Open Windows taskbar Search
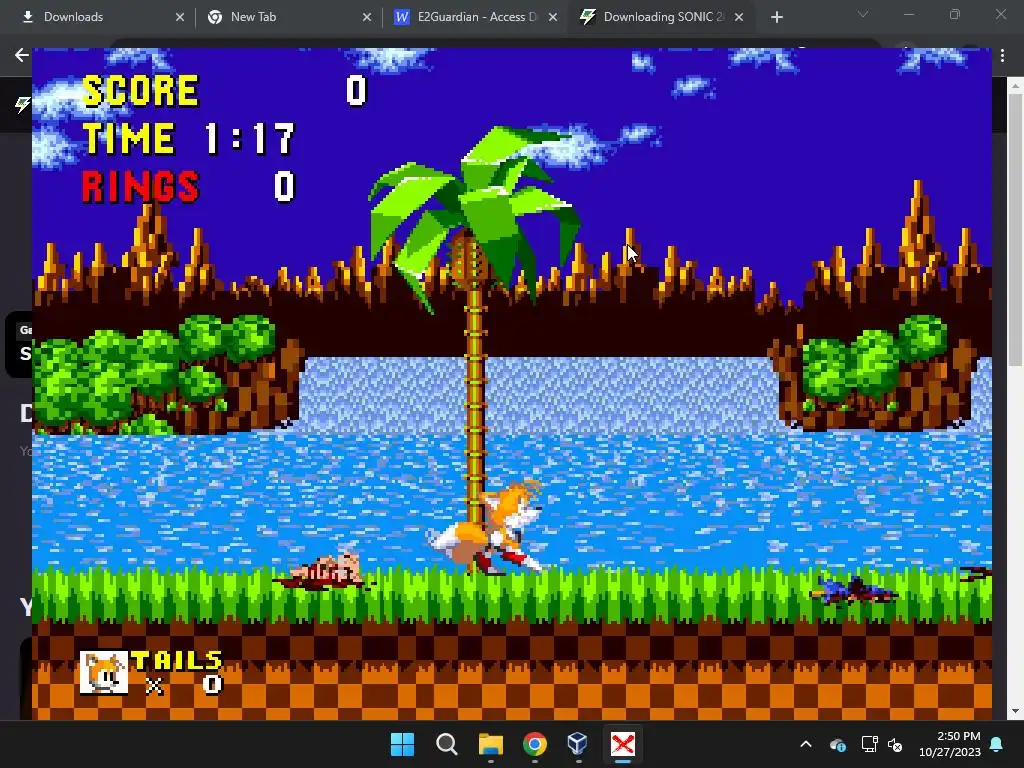 pos(447,744)
